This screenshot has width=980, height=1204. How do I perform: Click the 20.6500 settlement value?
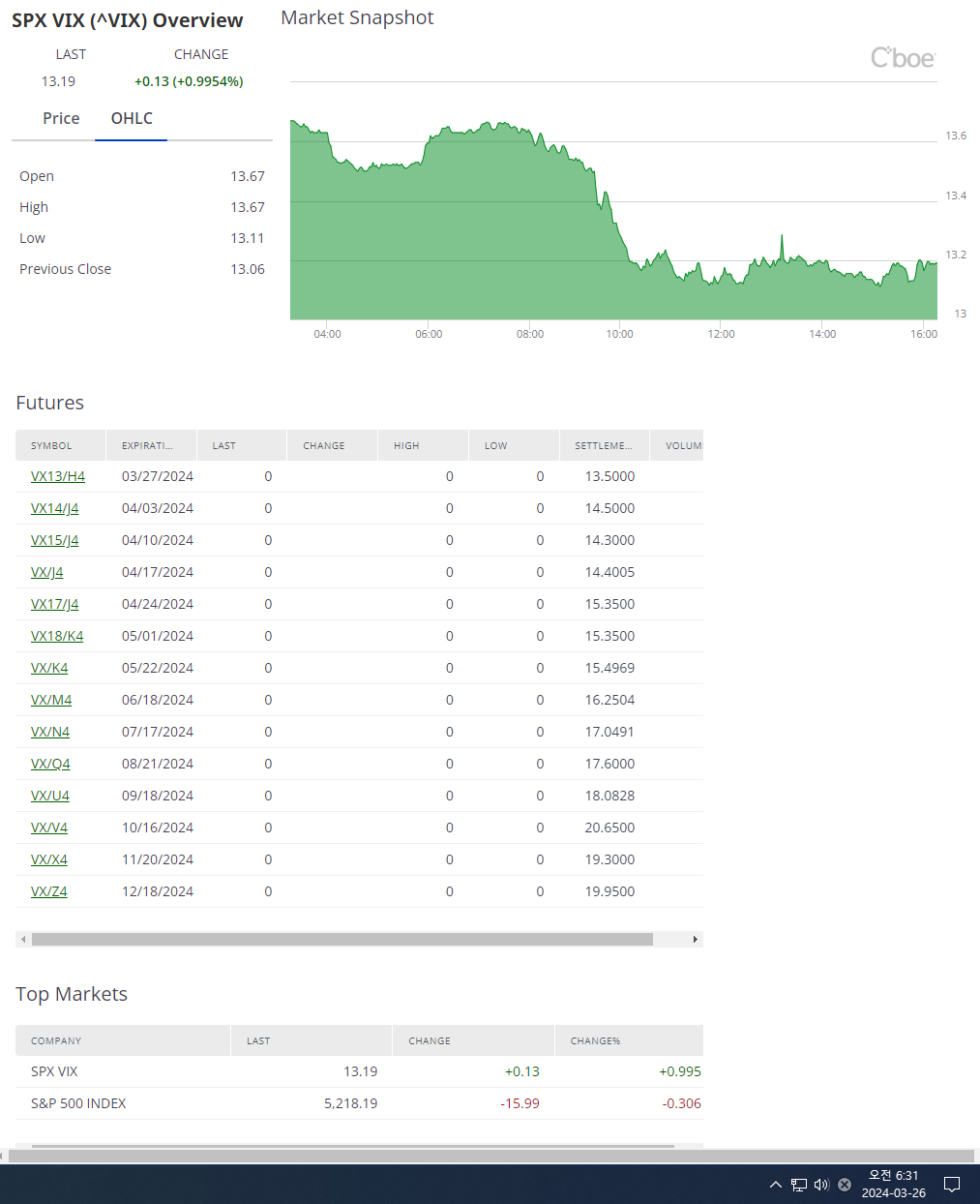[x=609, y=828]
